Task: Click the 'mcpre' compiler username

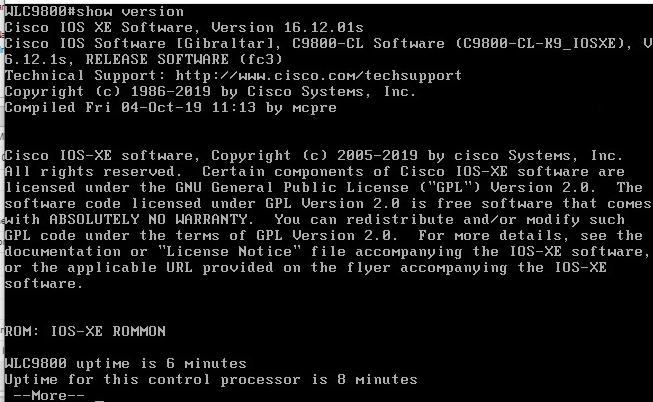Action: [314, 107]
